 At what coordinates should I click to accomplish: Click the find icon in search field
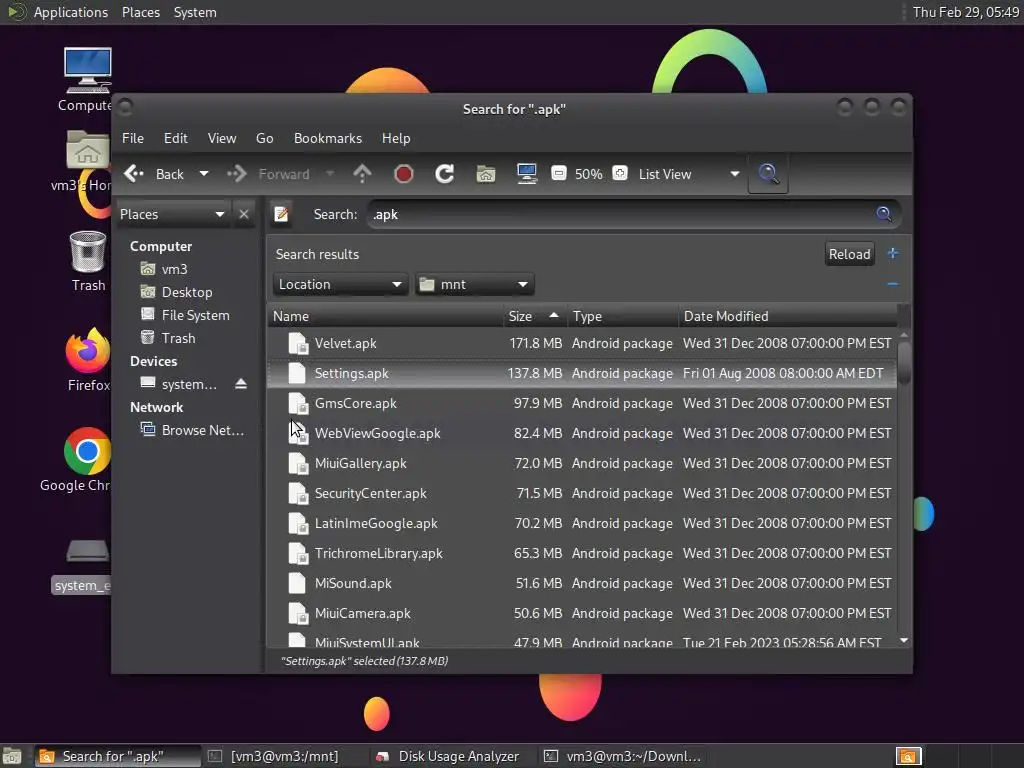884,214
